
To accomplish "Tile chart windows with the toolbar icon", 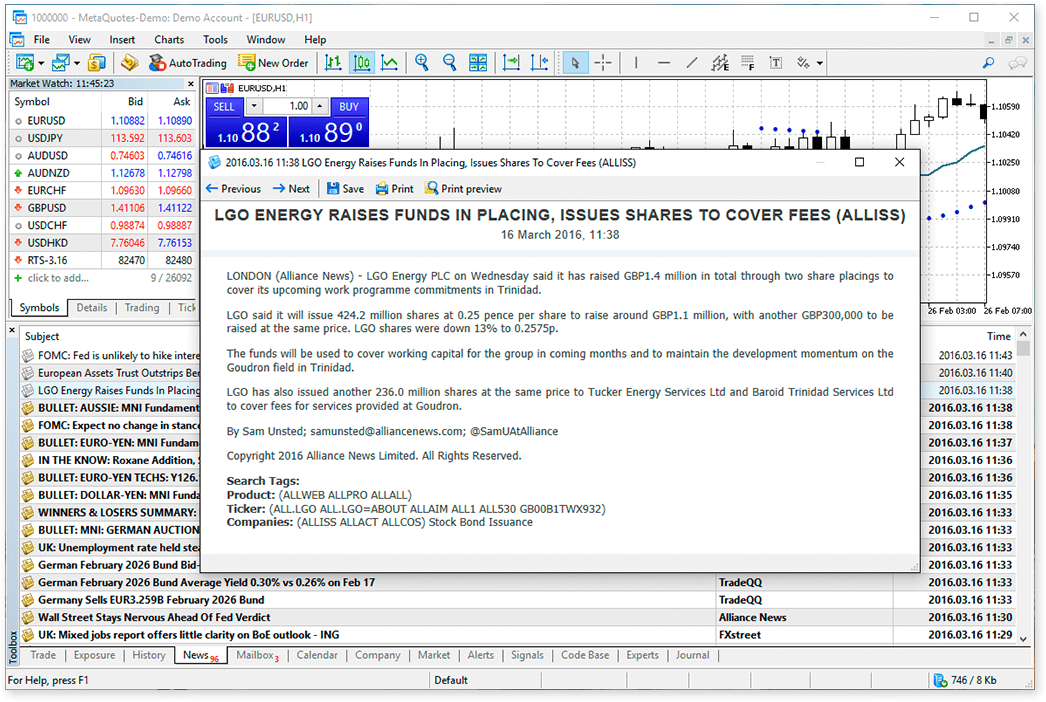I will pyautogui.click(x=478, y=63).
